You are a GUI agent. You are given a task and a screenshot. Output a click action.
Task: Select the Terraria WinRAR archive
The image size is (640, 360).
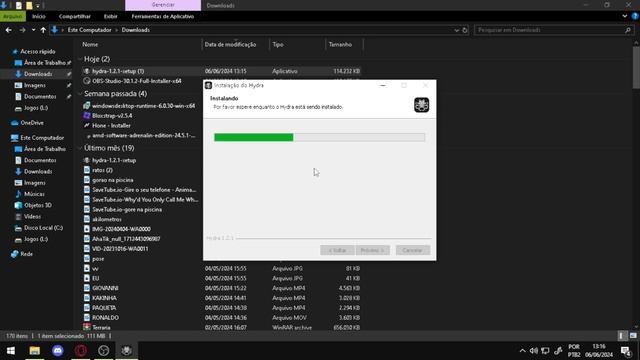point(101,327)
